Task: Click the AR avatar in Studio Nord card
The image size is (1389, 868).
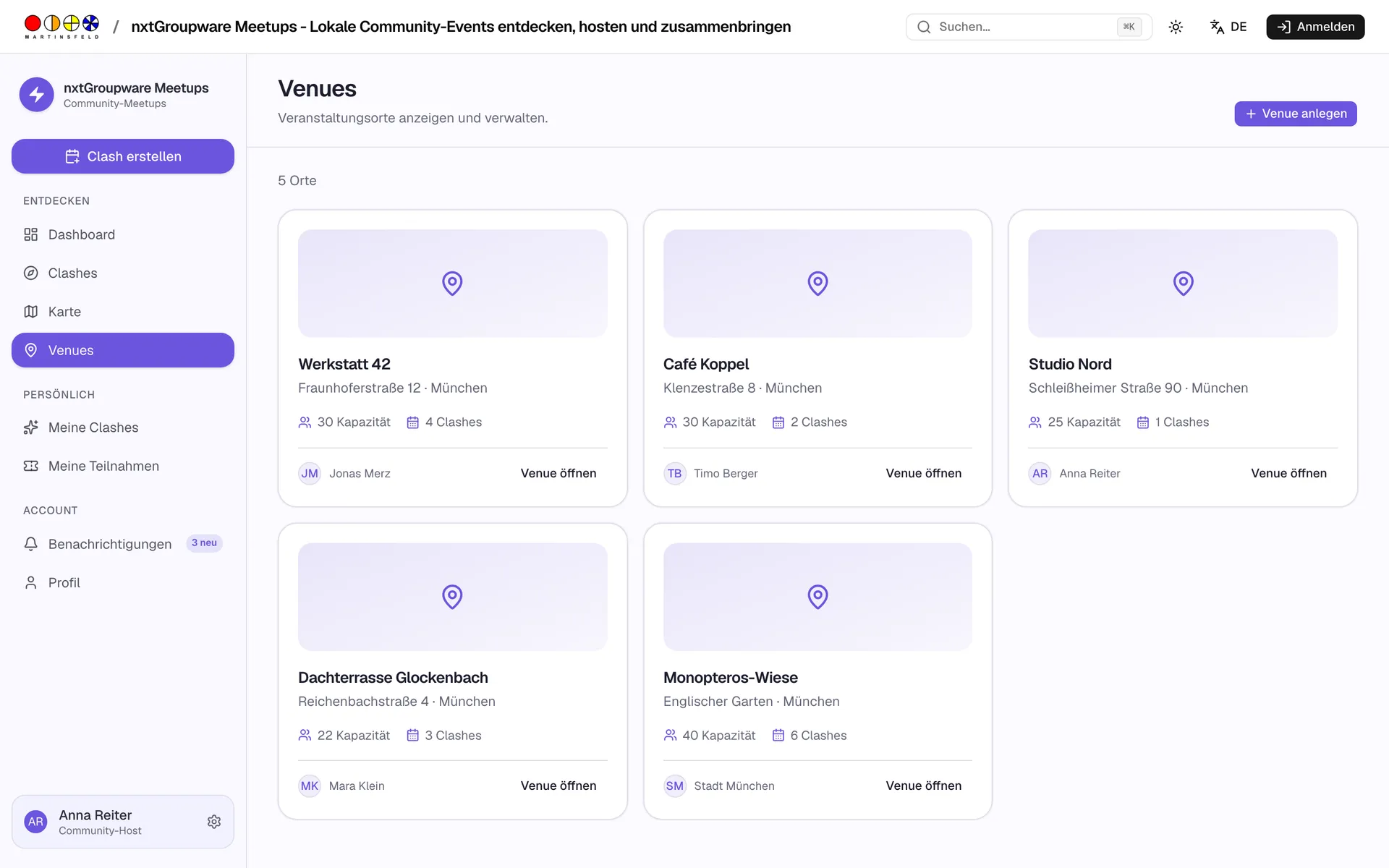Action: [x=1040, y=474]
